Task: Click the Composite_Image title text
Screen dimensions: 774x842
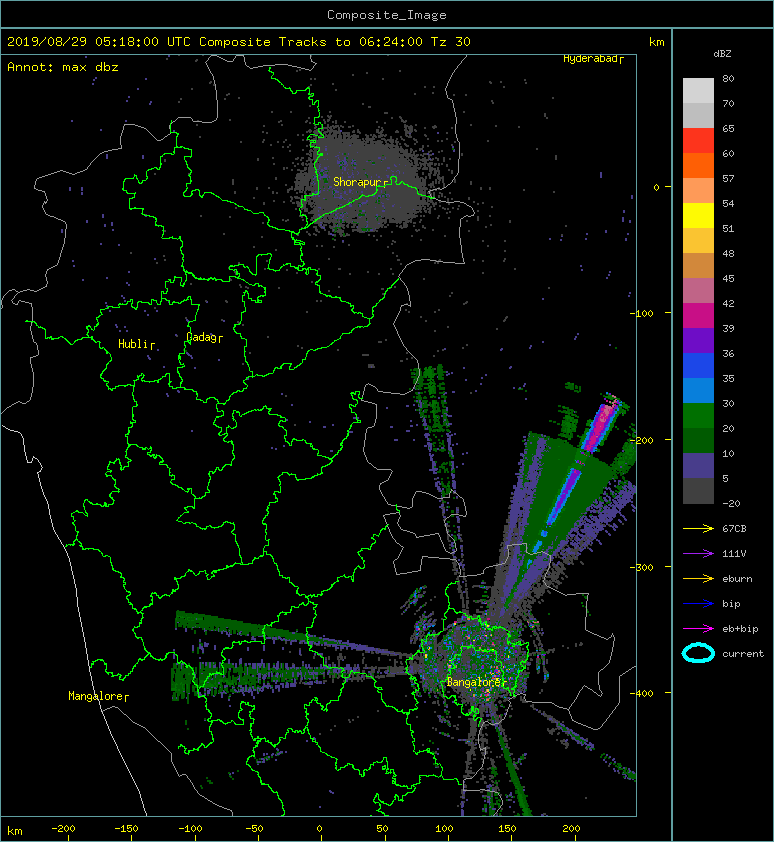Action: 387,14
